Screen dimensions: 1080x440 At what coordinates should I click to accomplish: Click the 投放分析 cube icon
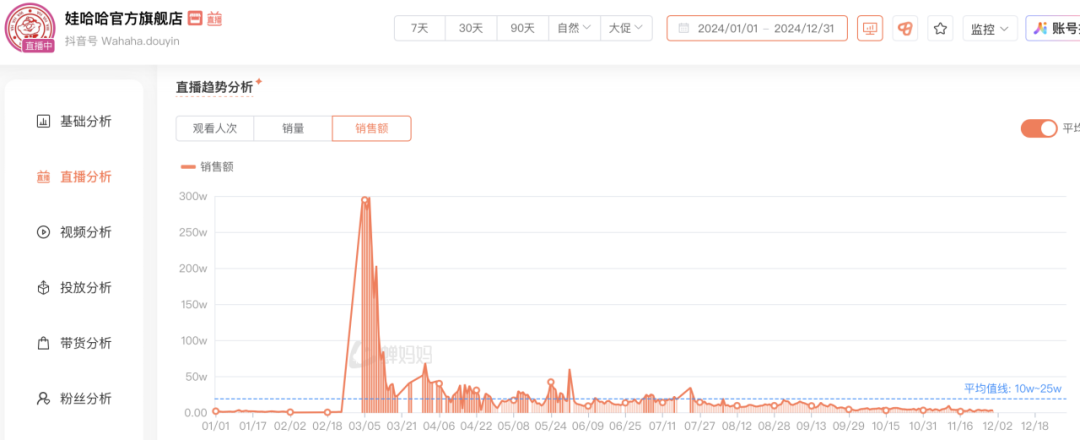43,288
